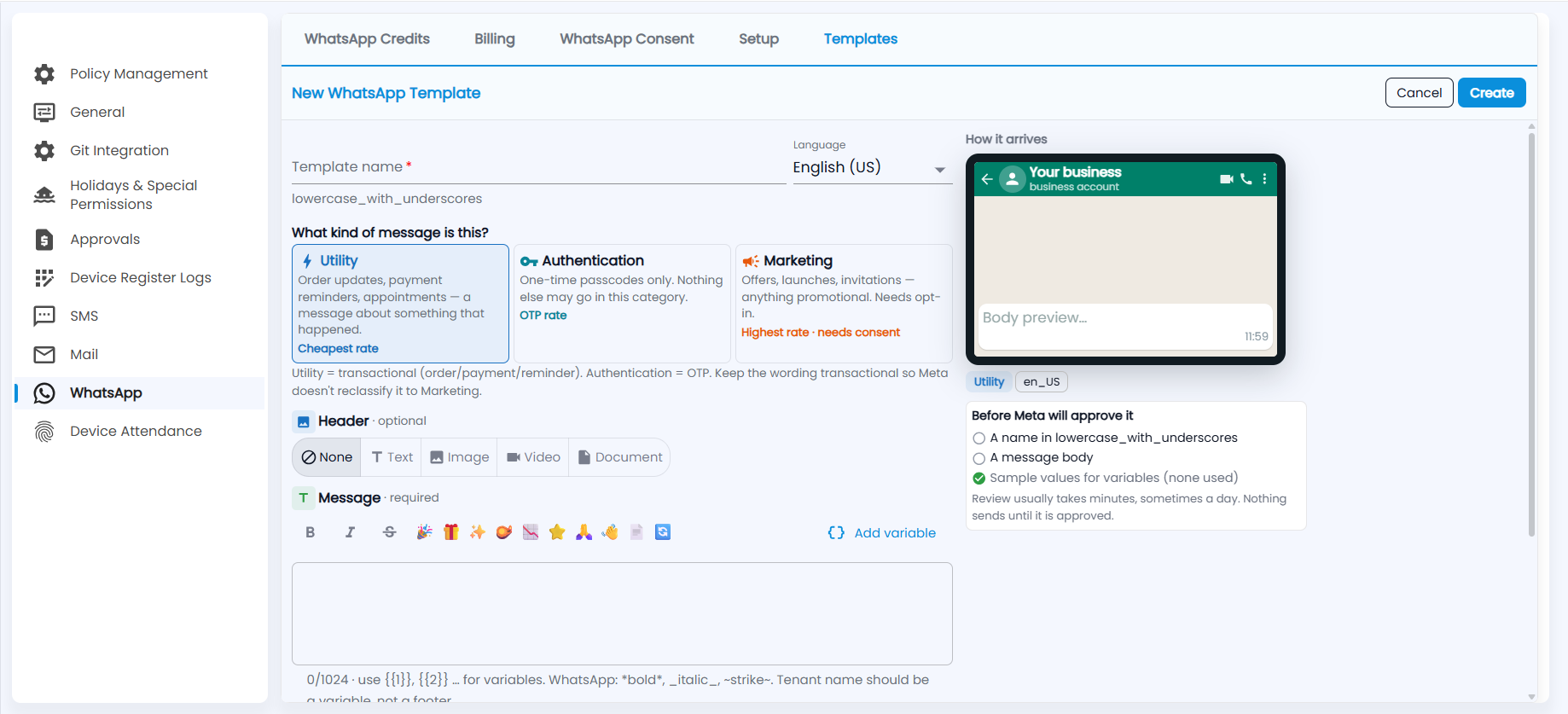
Task: Apply bold formatting to the message
Action: (x=311, y=532)
